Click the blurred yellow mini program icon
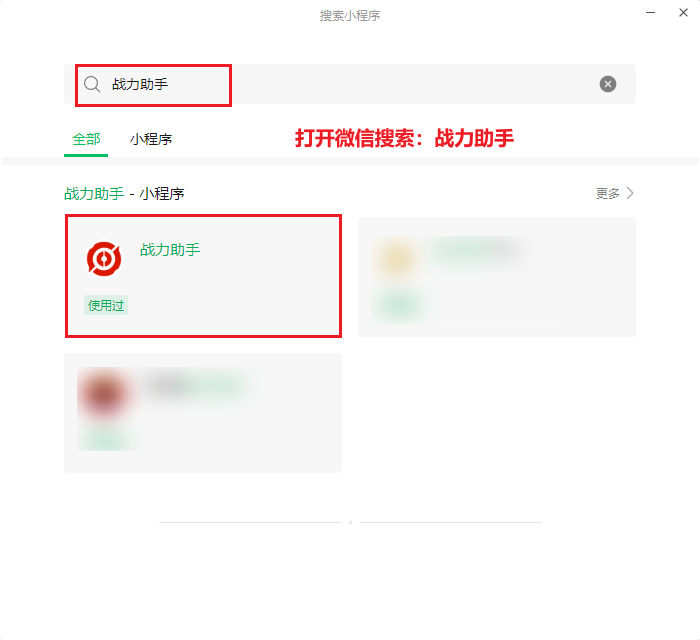Image resolution: width=700 pixels, height=640 pixels. tap(397, 259)
